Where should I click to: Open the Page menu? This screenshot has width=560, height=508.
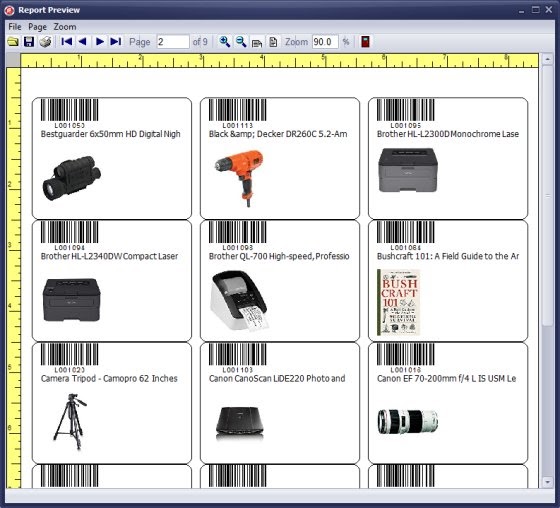click(38, 27)
